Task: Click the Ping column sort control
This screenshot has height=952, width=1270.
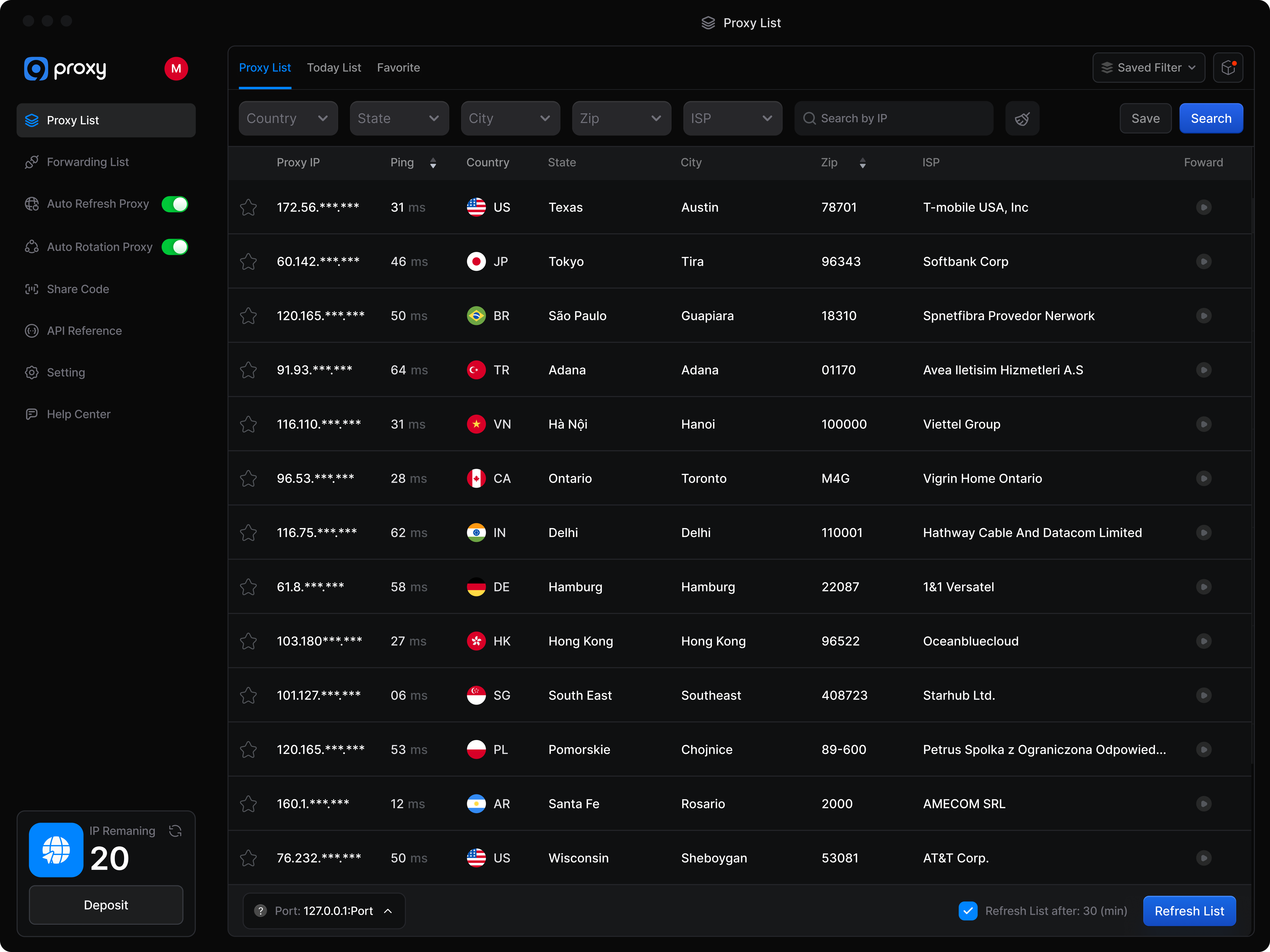Action: pos(433,162)
